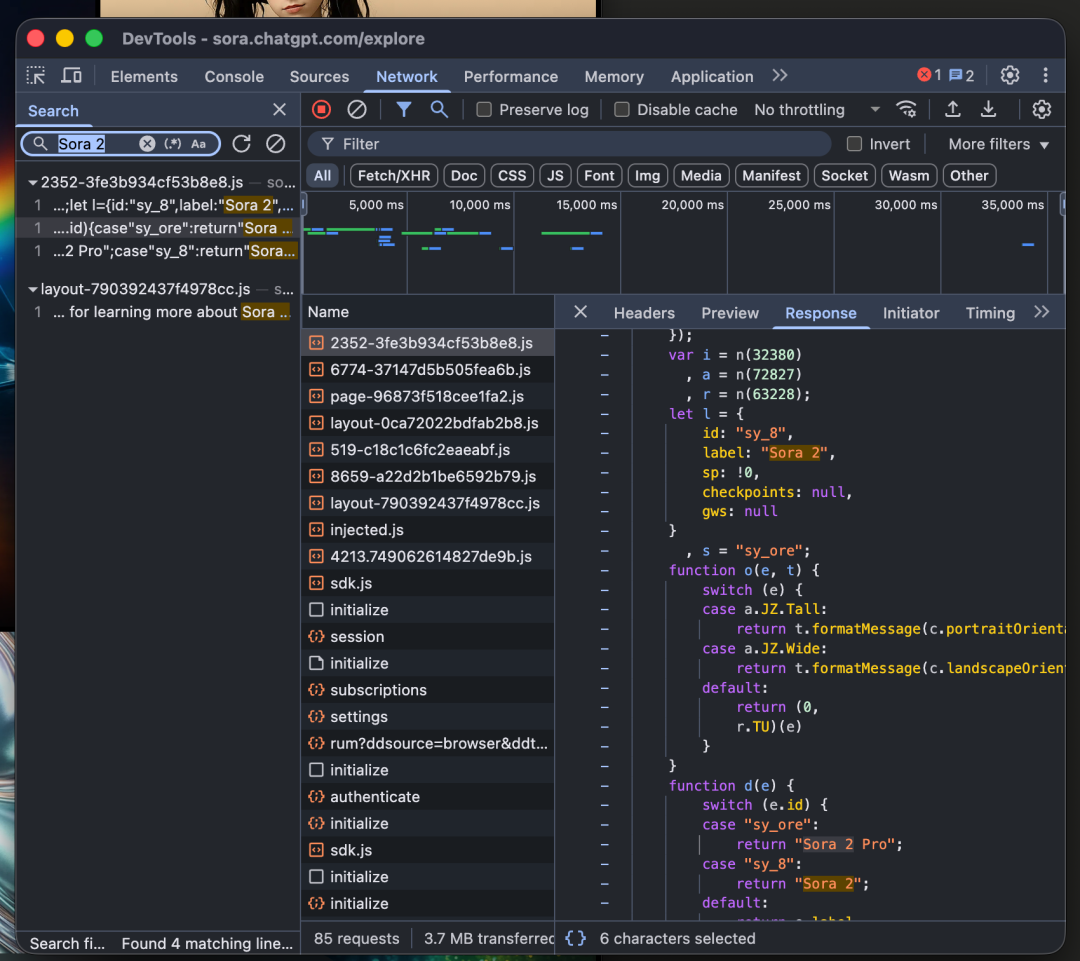1080x961 pixels.
Task: Stop recording network log
Action: (x=321, y=110)
